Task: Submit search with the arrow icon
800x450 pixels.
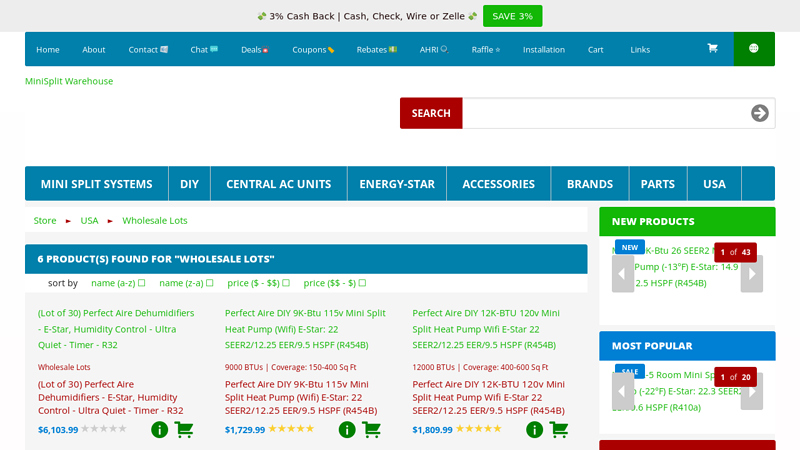Action: 760,113
